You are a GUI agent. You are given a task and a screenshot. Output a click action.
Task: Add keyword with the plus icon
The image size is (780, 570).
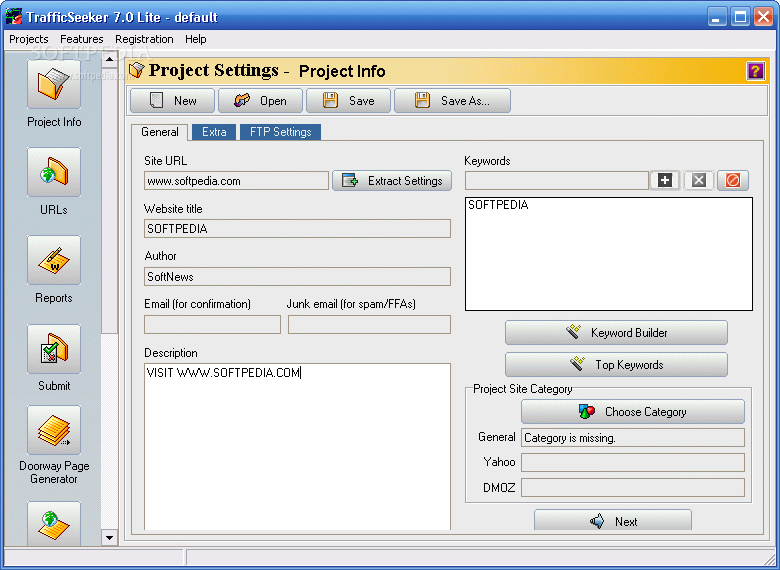coord(665,180)
